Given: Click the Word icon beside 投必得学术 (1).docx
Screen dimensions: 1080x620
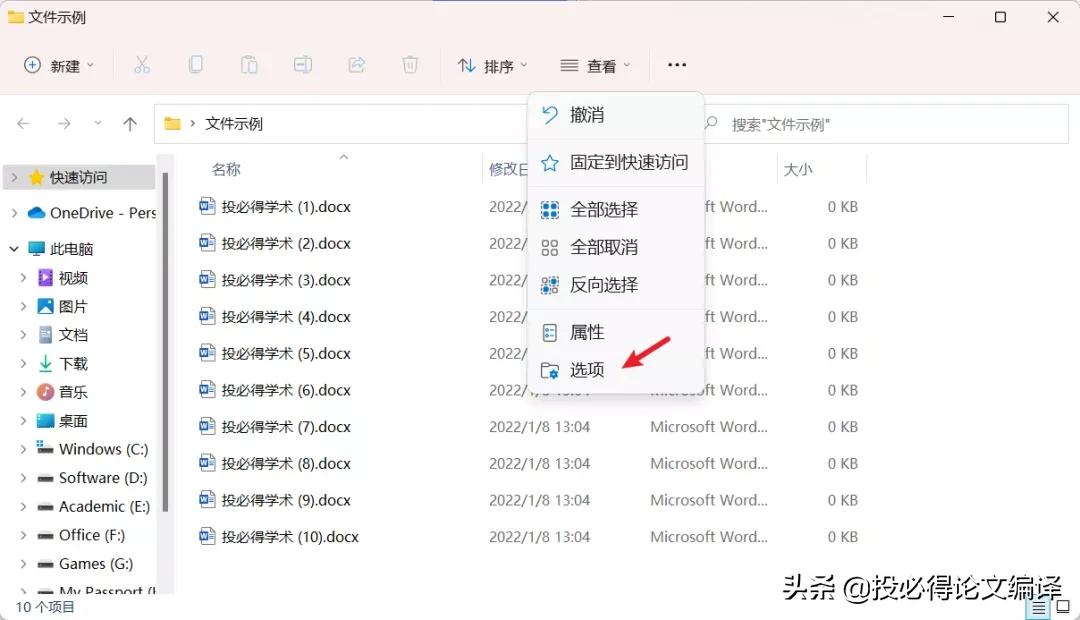Looking at the screenshot, I should pyautogui.click(x=206, y=206).
